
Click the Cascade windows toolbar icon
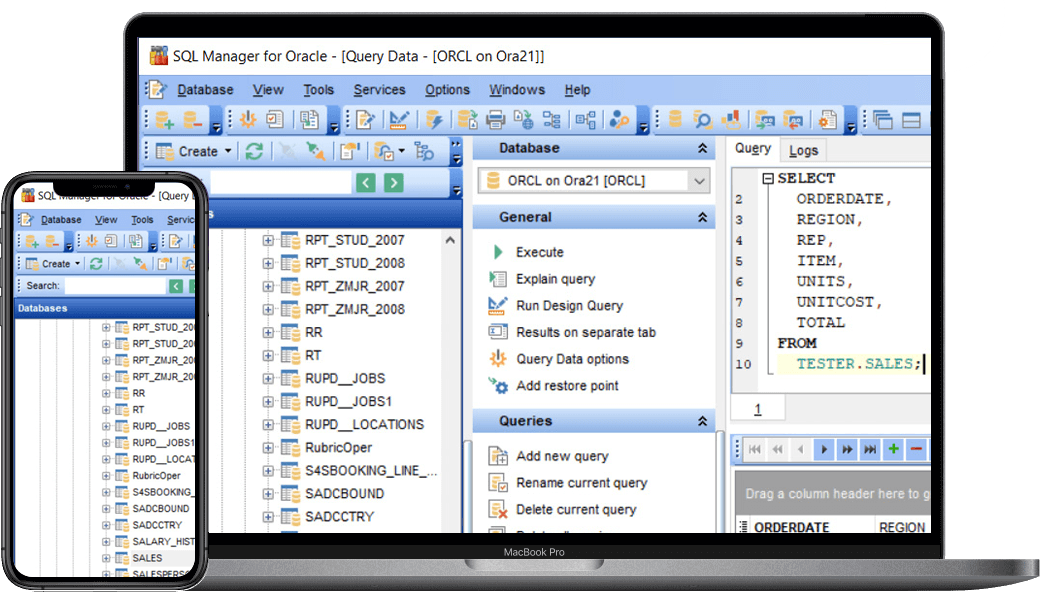[x=883, y=120]
